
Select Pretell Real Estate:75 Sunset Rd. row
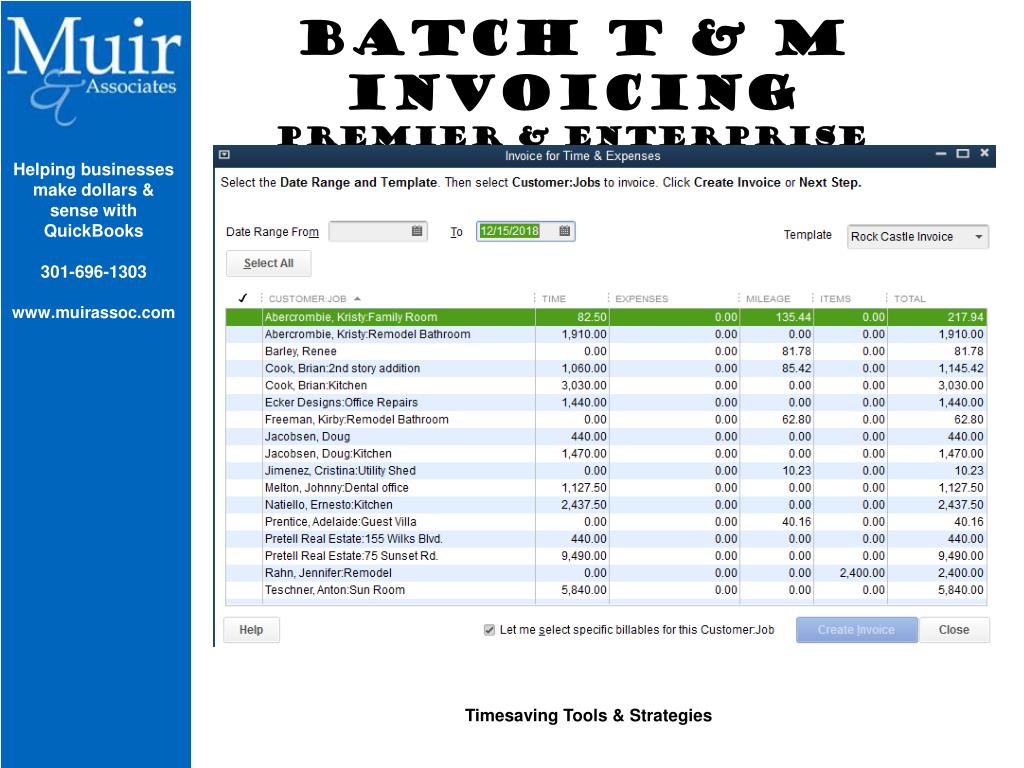coord(606,556)
